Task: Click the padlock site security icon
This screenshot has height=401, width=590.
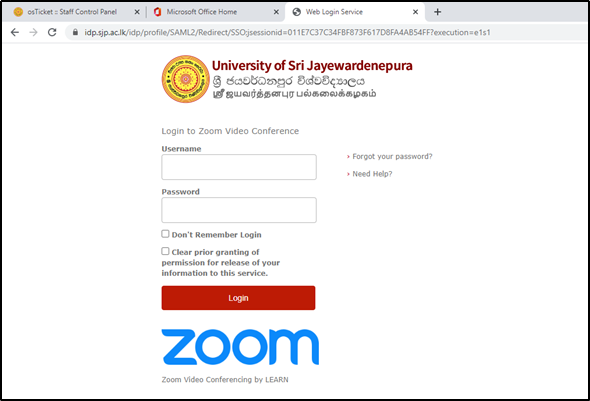Action: (75, 32)
